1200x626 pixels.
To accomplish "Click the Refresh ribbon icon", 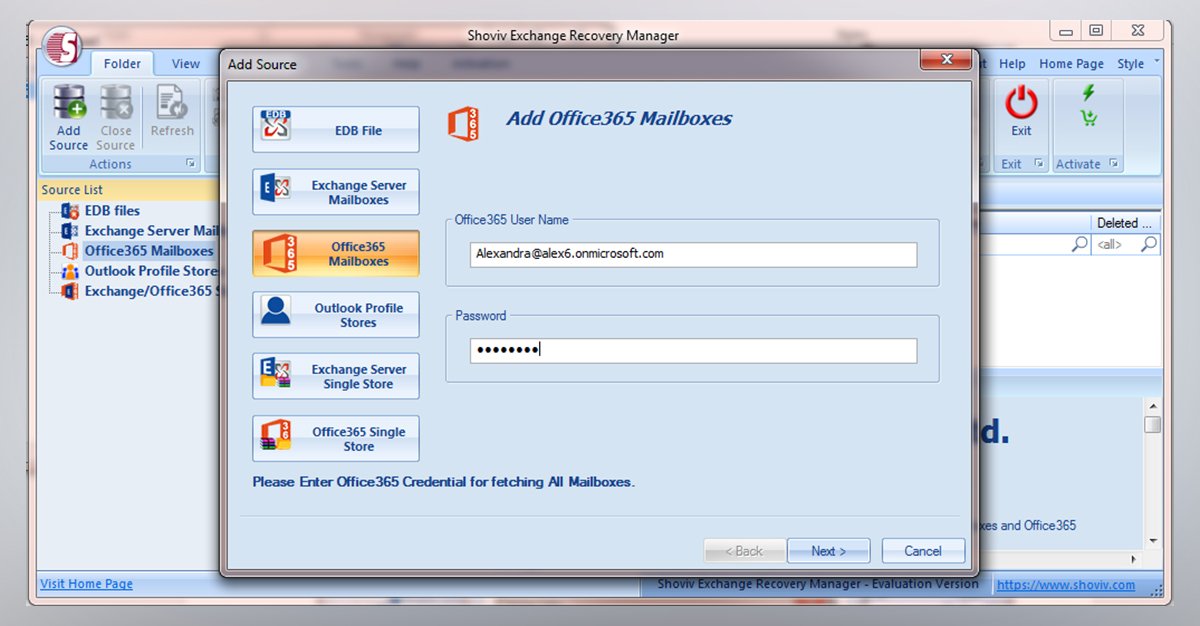I will (172, 103).
